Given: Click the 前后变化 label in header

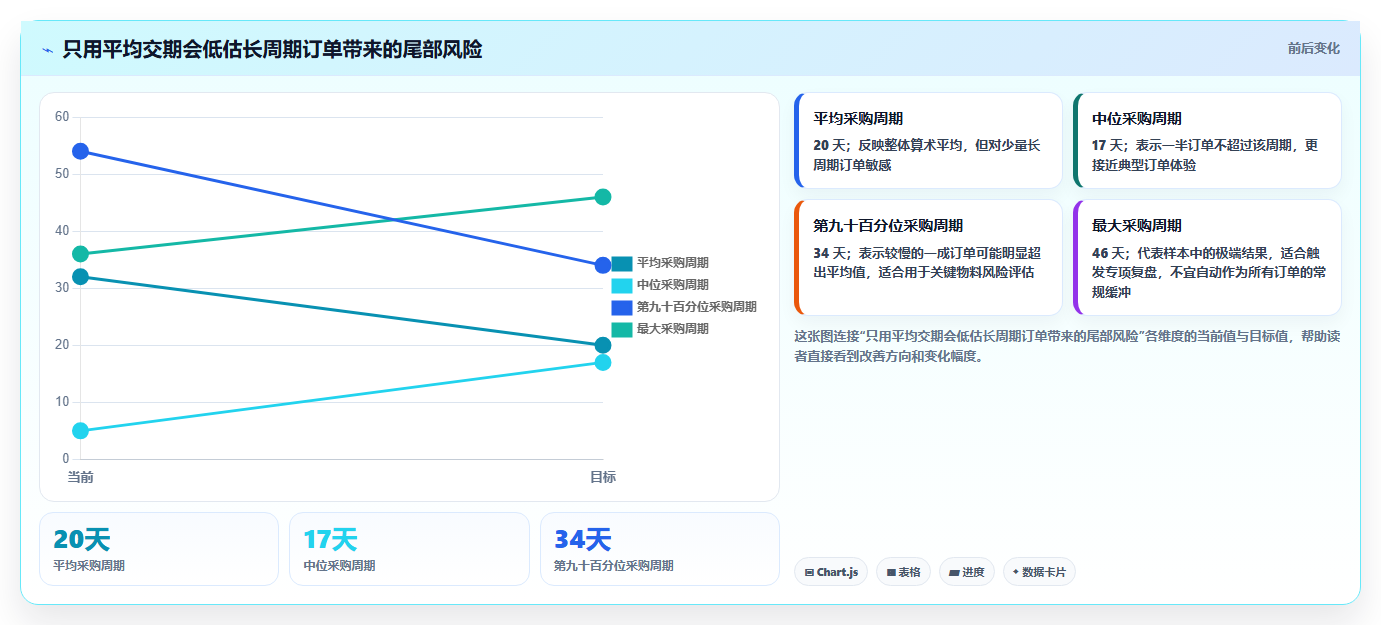Looking at the screenshot, I should click(x=1313, y=48).
